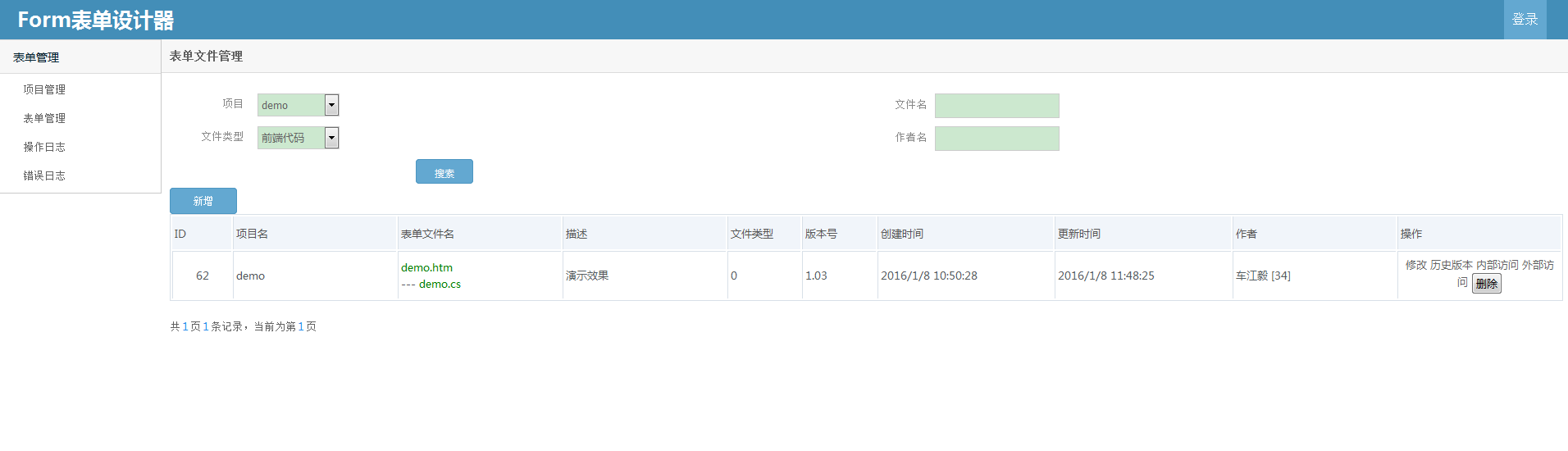Click the 表单管理 sidebar header
The width and height of the screenshot is (1568, 451).
[36, 57]
